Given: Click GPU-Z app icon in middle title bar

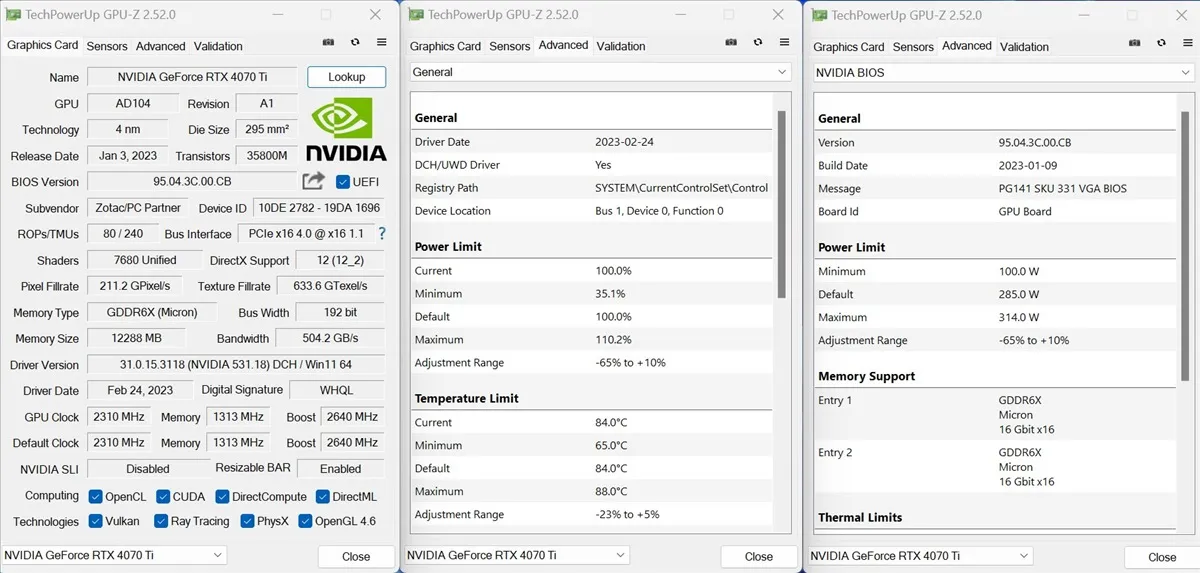Looking at the screenshot, I should (416, 14).
